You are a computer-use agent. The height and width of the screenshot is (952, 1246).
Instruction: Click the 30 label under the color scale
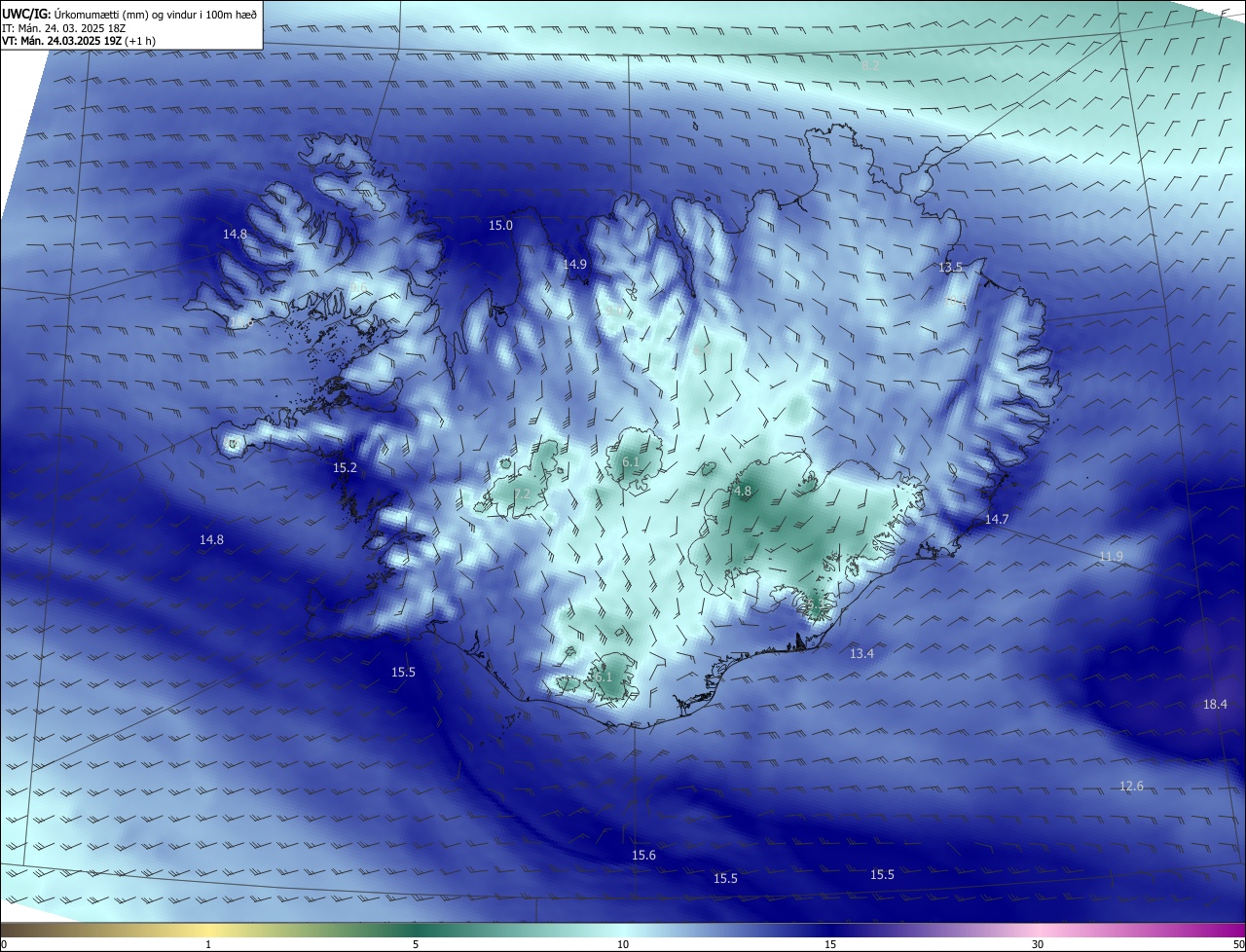tap(1038, 944)
